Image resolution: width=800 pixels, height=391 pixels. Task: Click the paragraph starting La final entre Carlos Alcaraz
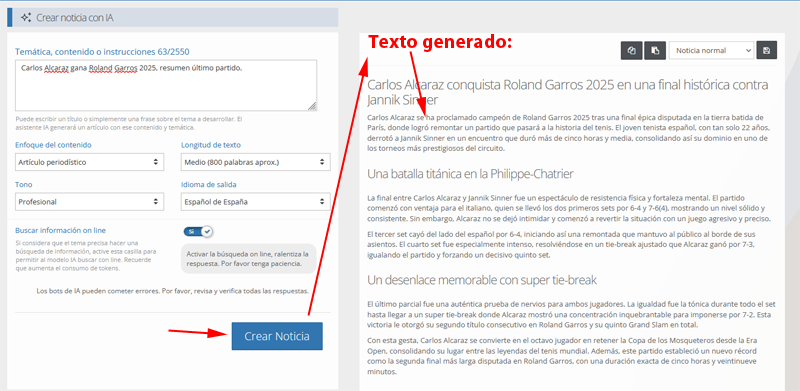click(x=568, y=208)
